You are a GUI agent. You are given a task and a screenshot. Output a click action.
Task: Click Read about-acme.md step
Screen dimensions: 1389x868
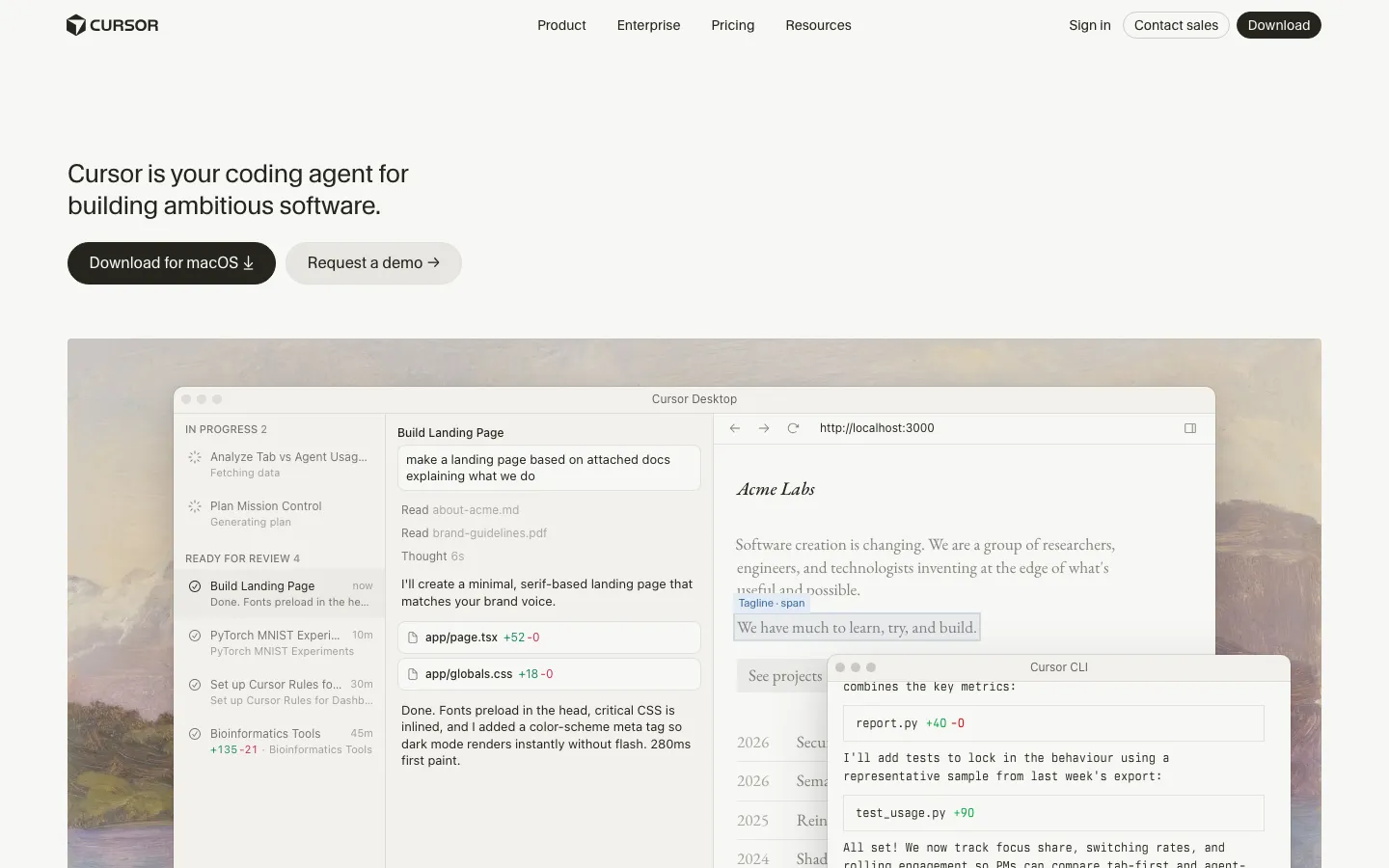460,510
